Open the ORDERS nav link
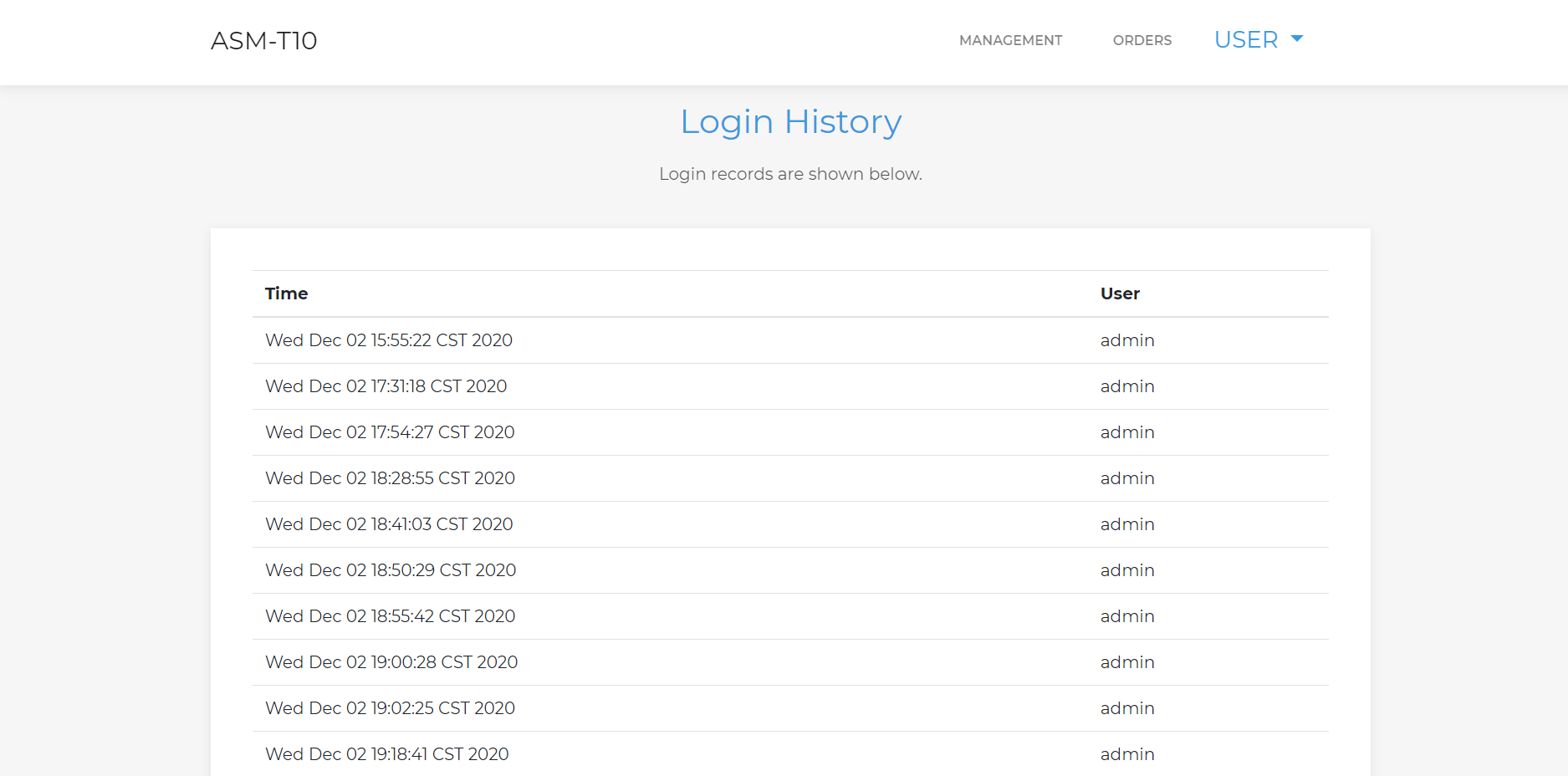This screenshot has height=776, width=1568. [x=1142, y=40]
